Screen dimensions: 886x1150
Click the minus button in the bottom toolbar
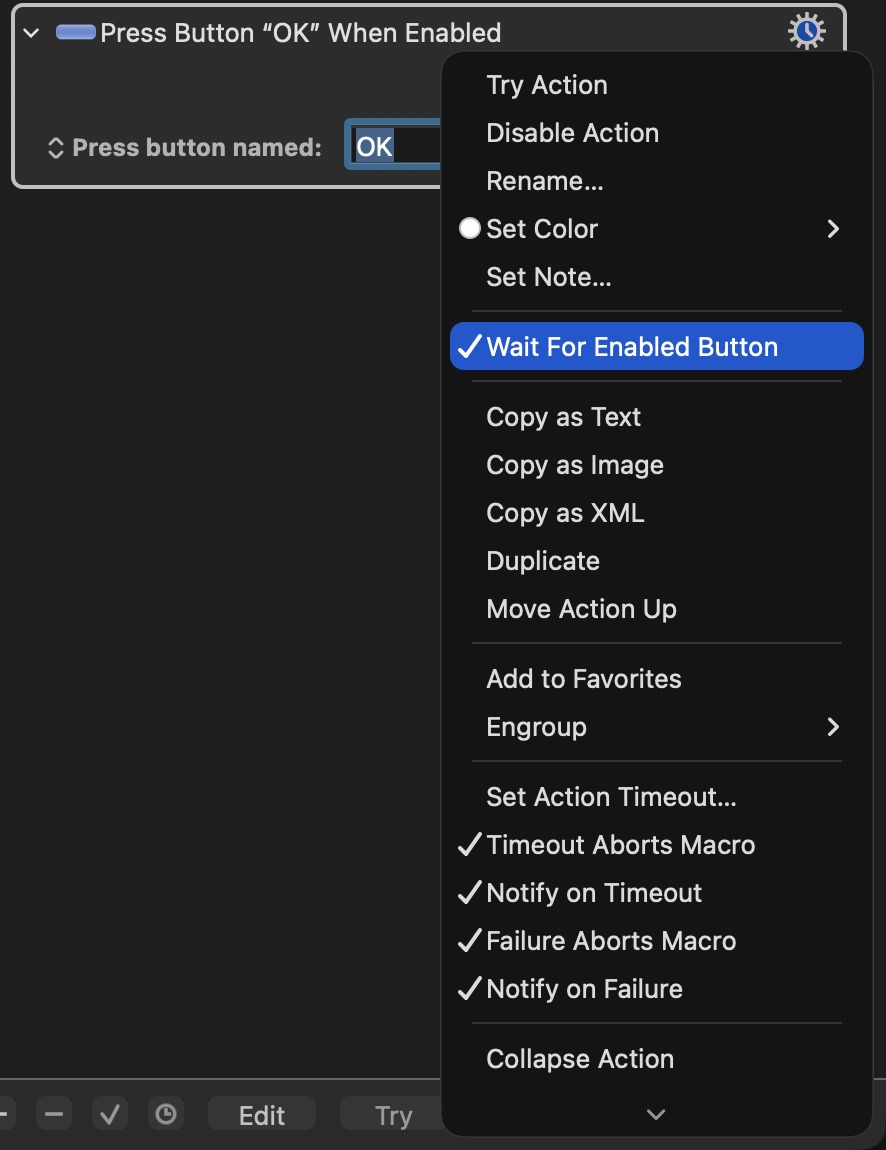pos(54,1114)
